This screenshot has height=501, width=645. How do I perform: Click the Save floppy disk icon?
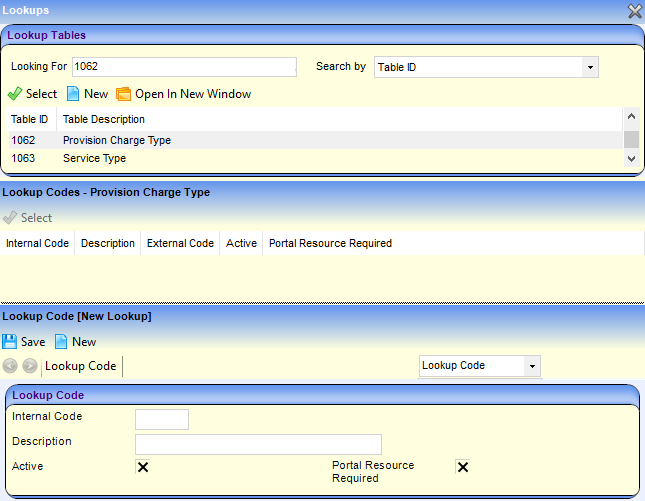click(10, 342)
